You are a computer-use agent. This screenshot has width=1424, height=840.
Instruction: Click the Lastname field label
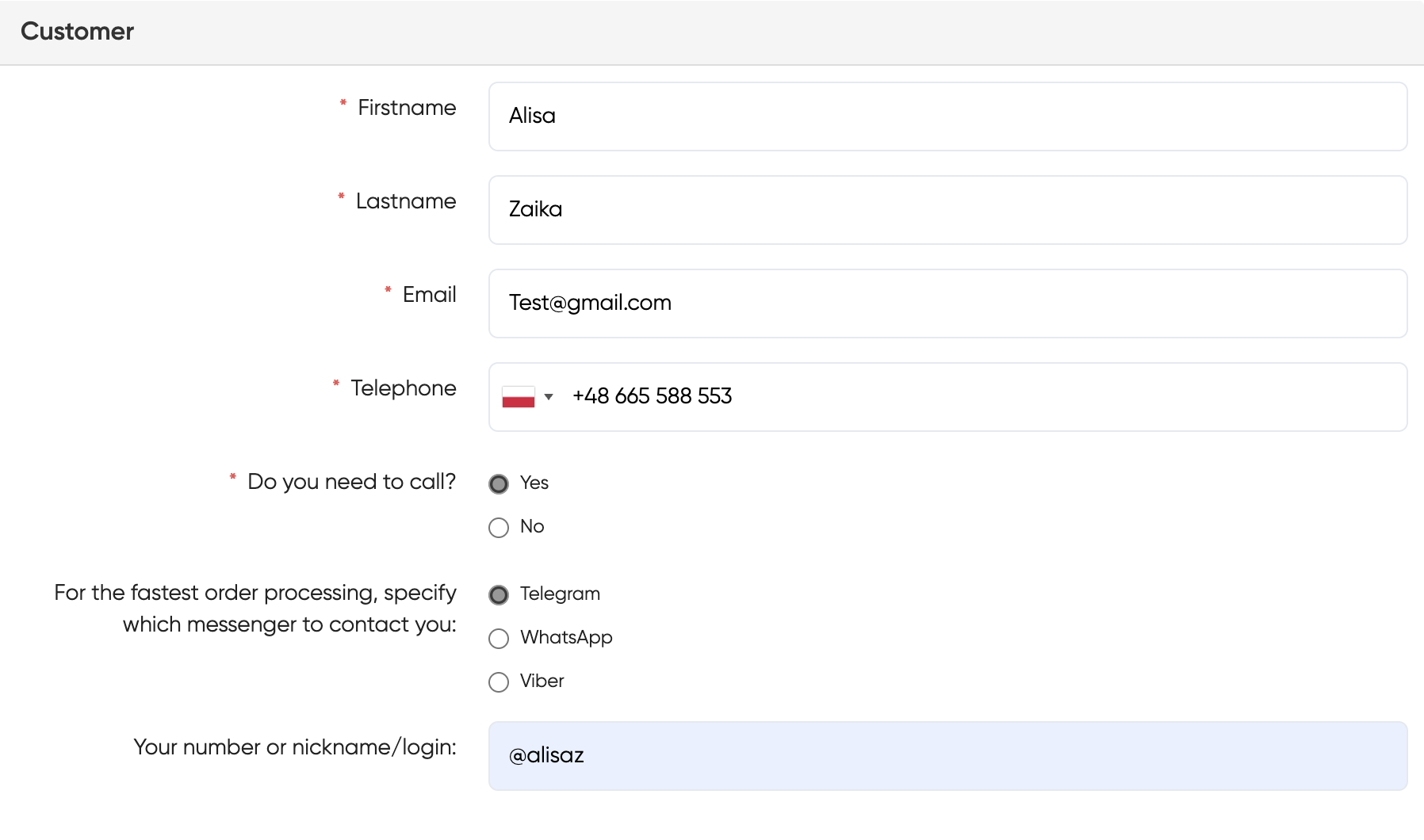pos(405,201)
